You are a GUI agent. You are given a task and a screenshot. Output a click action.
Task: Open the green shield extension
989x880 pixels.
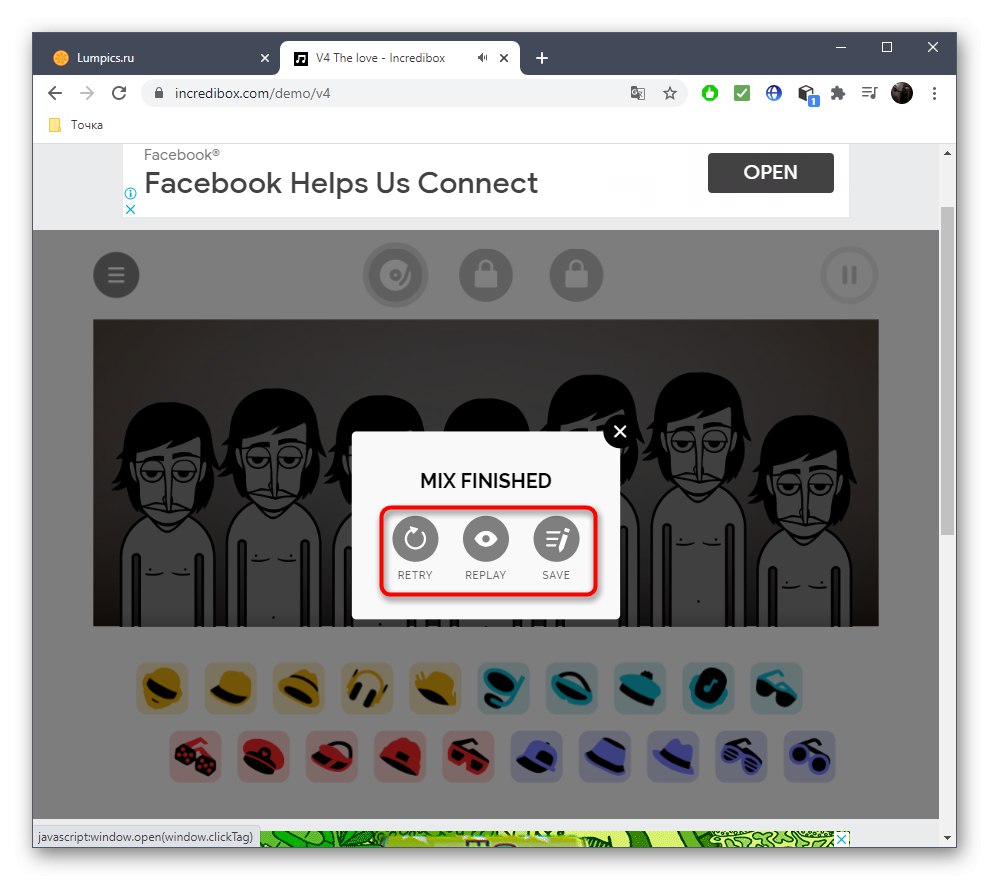(710, 93)
